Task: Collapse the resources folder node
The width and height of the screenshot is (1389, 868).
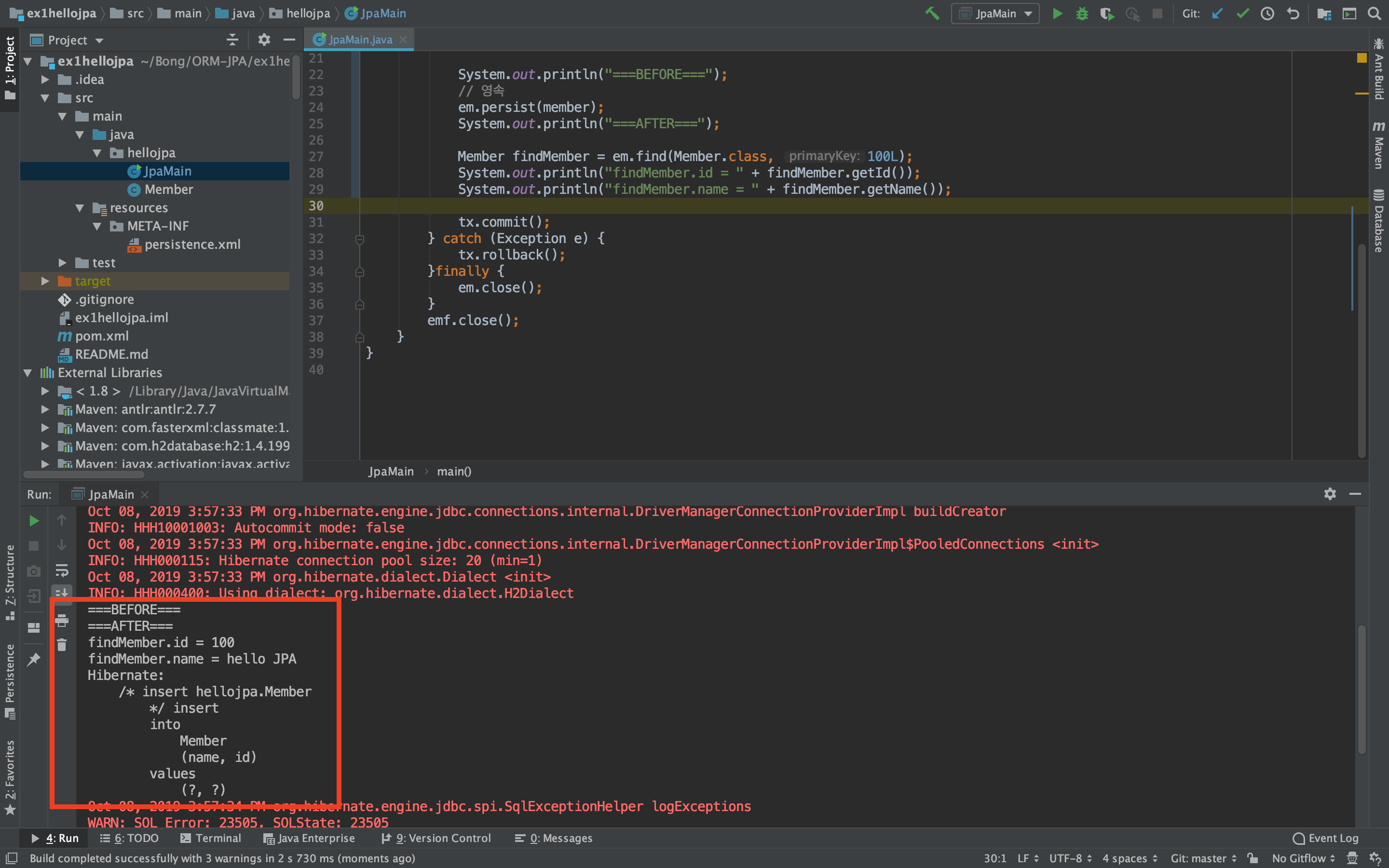Action: (x=80, y=208)
